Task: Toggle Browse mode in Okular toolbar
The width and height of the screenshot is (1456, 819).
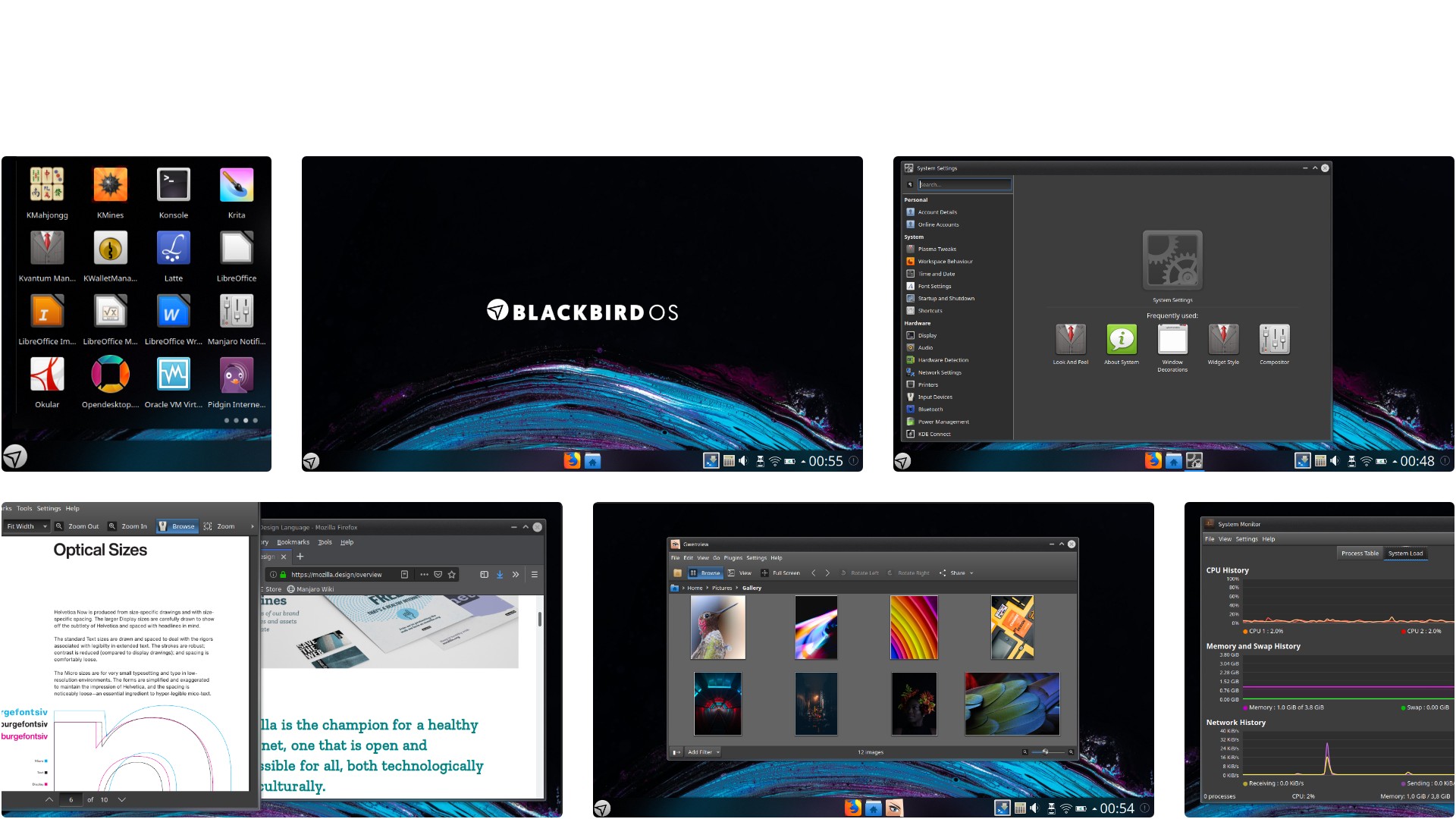Action: click(x=177, y=526)
